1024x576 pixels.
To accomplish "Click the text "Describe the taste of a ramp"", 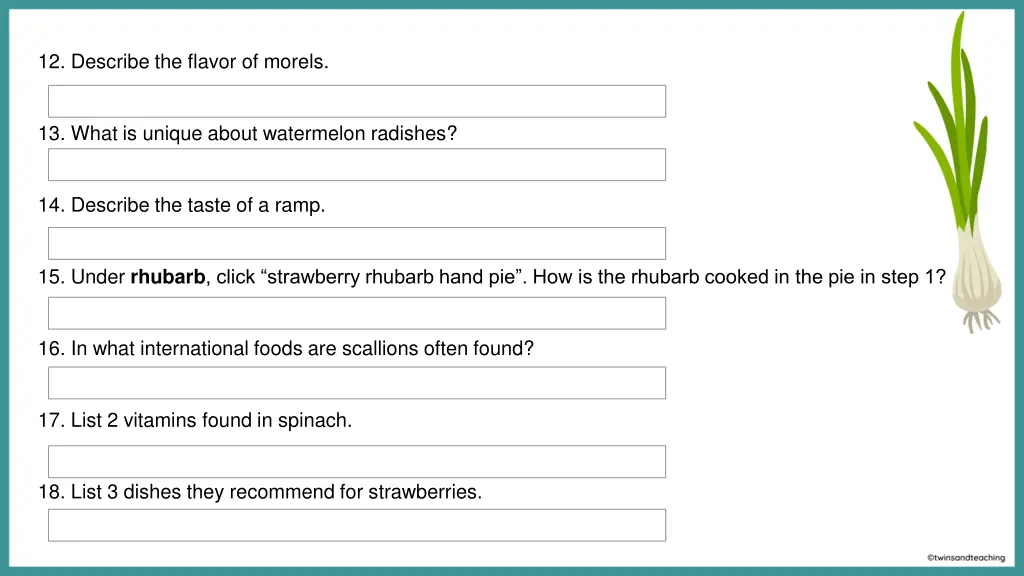I will (x=198, y=205).
